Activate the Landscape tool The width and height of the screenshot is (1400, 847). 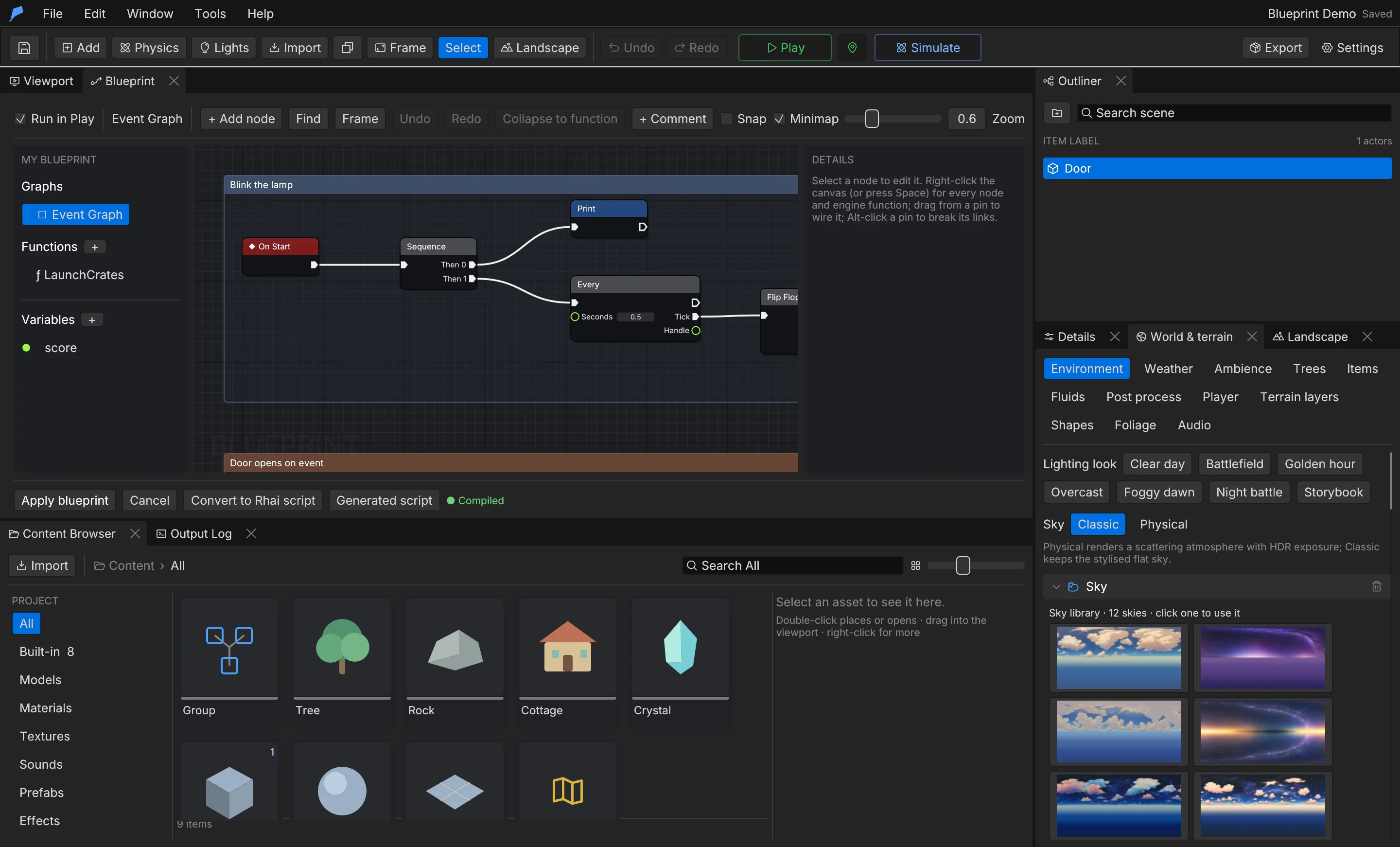tap(539, 48)
